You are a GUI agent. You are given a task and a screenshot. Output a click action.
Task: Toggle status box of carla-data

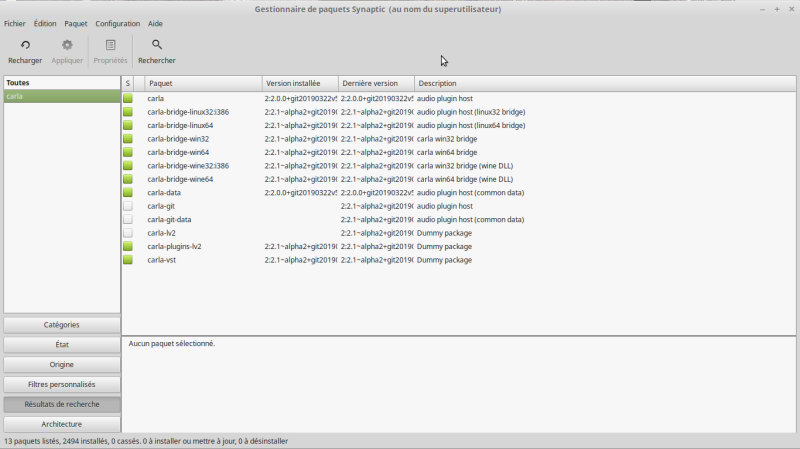(128, 192)
